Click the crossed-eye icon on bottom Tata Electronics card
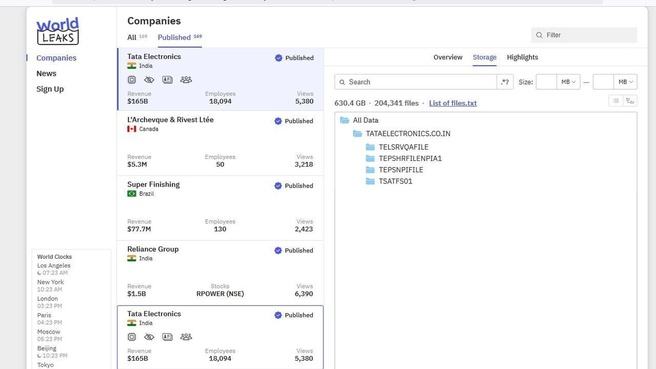Viewport: 656px width, 369px height. tap(149, 337)
